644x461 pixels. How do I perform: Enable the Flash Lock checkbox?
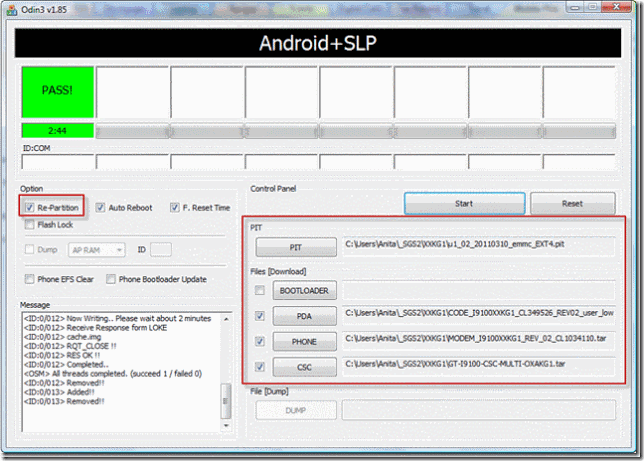(30, 224)
